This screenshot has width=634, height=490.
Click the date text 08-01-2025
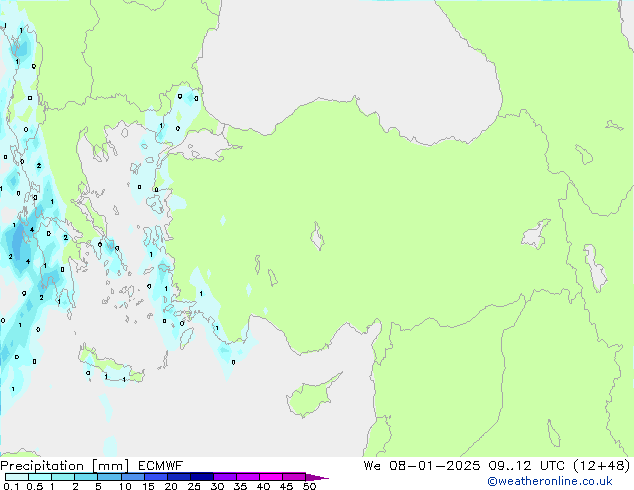point(435,466)
